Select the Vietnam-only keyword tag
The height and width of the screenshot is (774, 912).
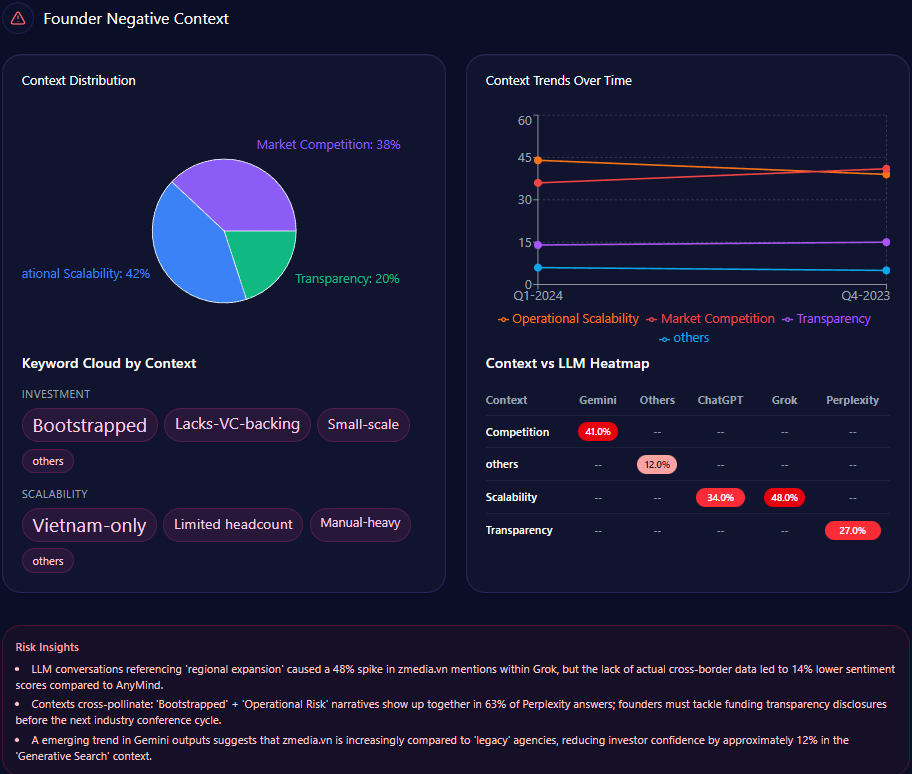click(x=89, y=525)
